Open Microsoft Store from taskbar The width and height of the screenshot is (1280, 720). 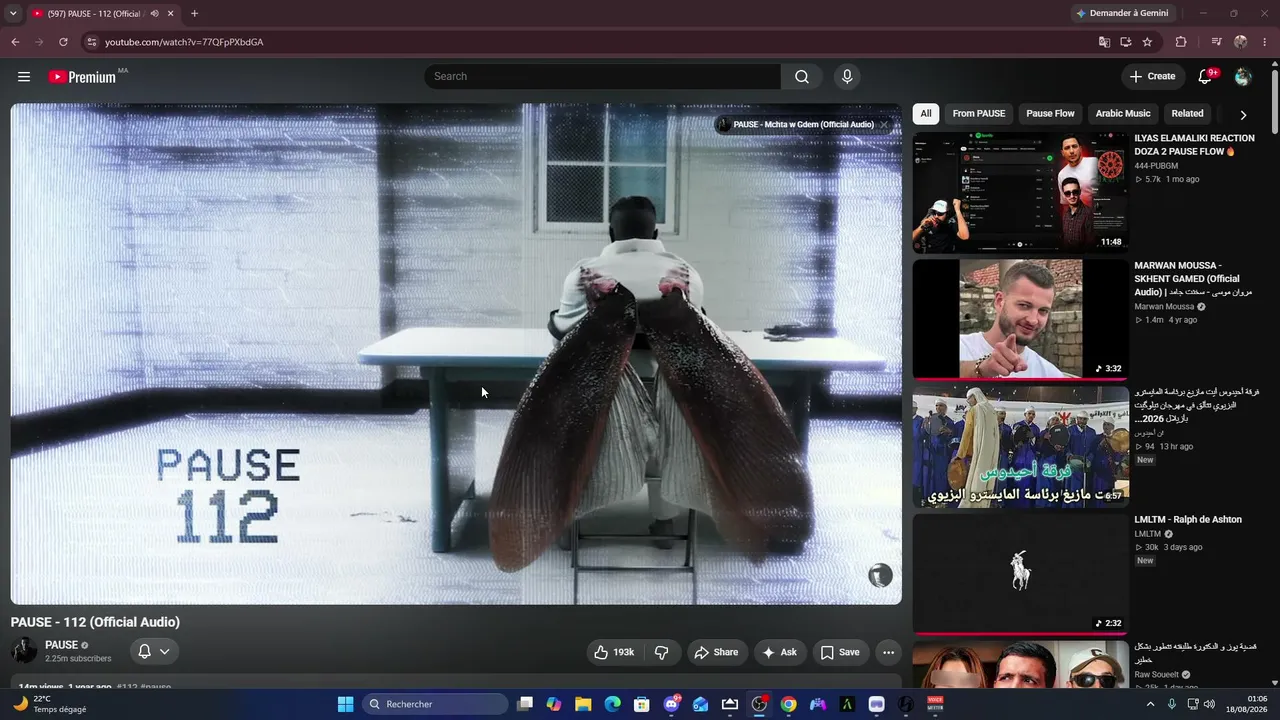point(642,704)
